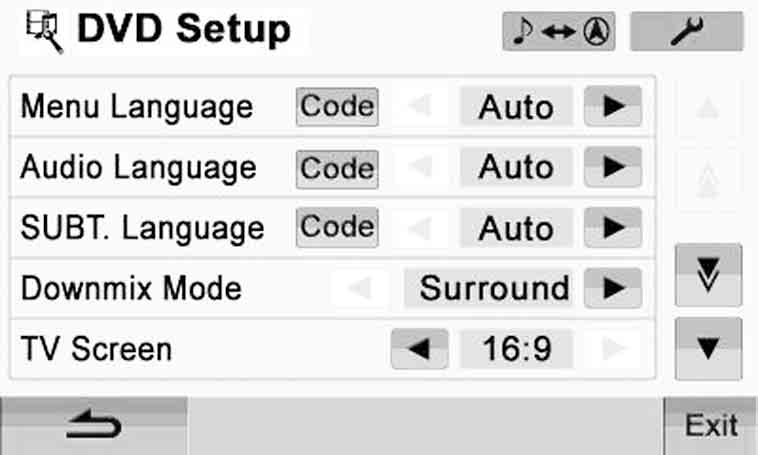Switch TV Screen ratio with left arrow

coord(420,349)
